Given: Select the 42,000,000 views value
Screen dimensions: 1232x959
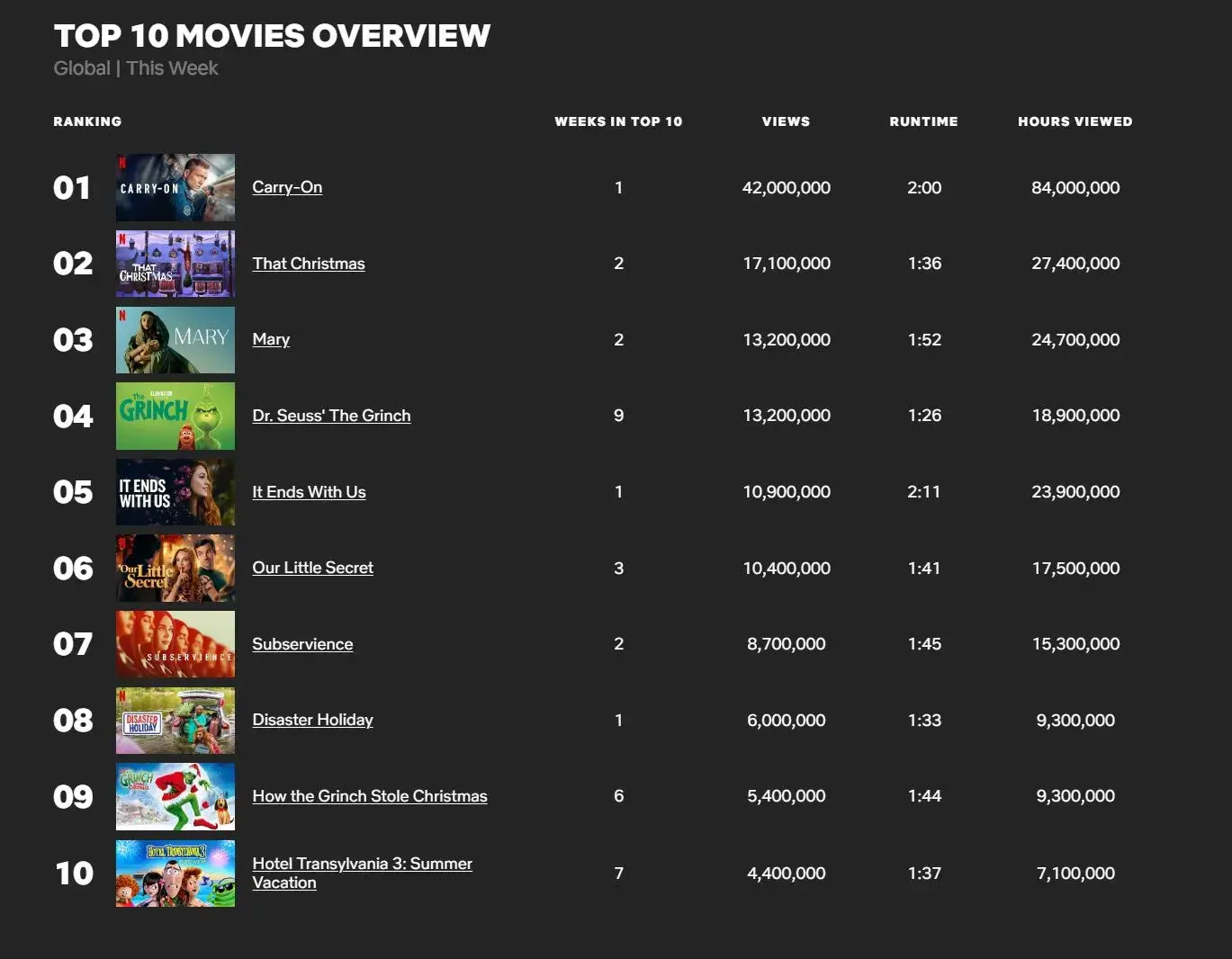Looking at the screenshot, I should coord(787,187).
